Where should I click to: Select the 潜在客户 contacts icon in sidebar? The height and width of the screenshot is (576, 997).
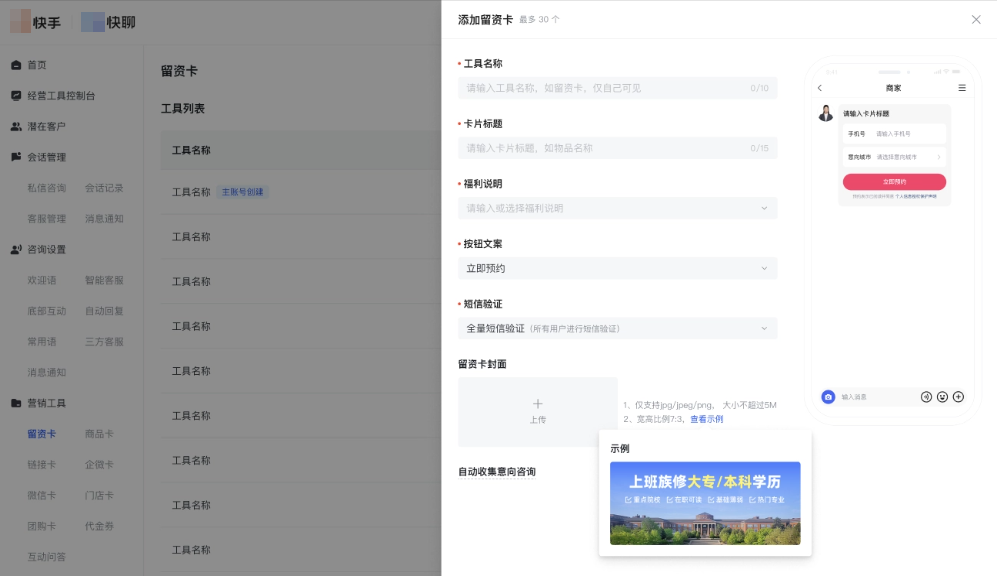click(14, 125)
